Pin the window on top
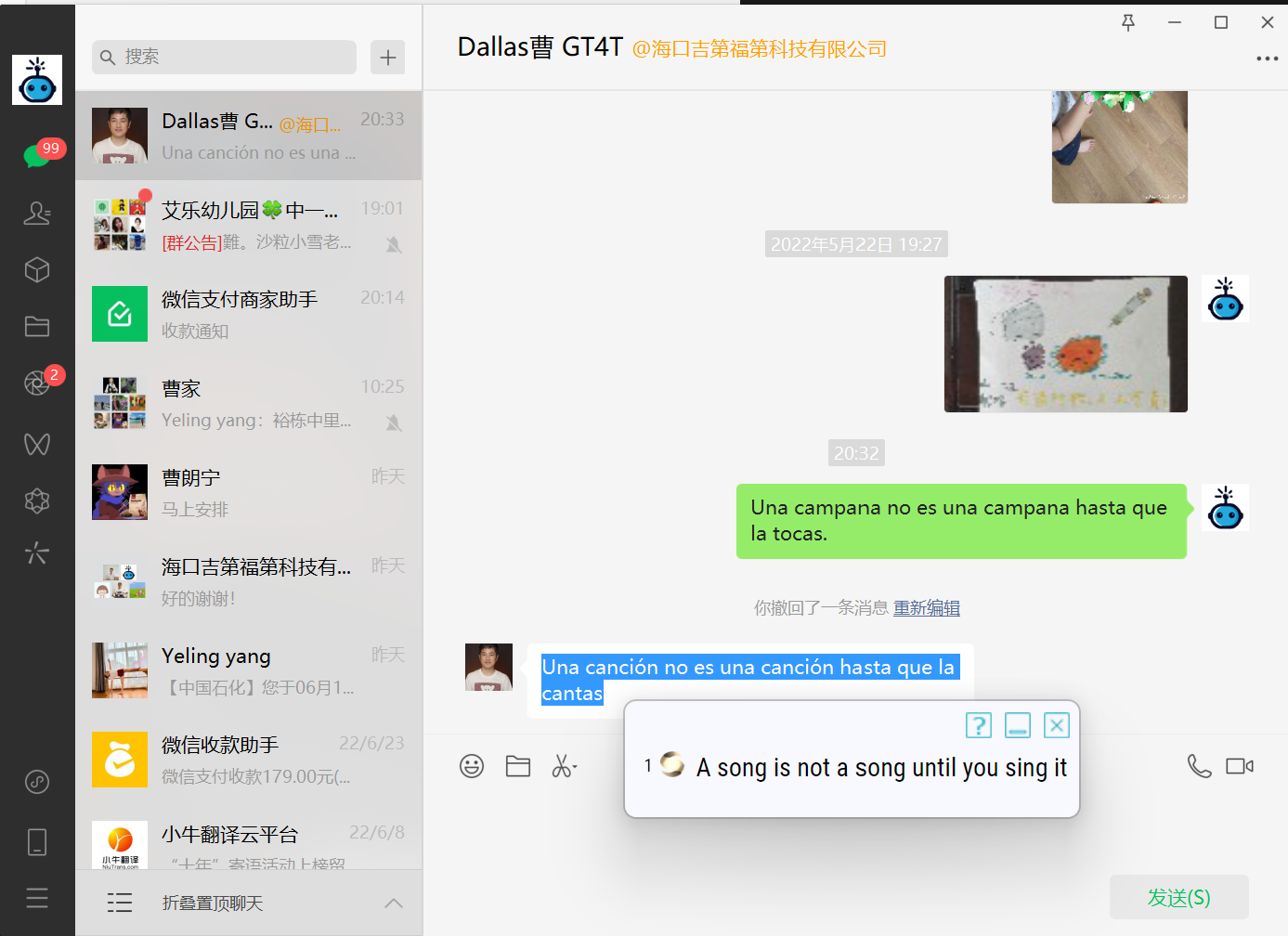Screen dimensions: 1288x936 tap(1128, 23)
